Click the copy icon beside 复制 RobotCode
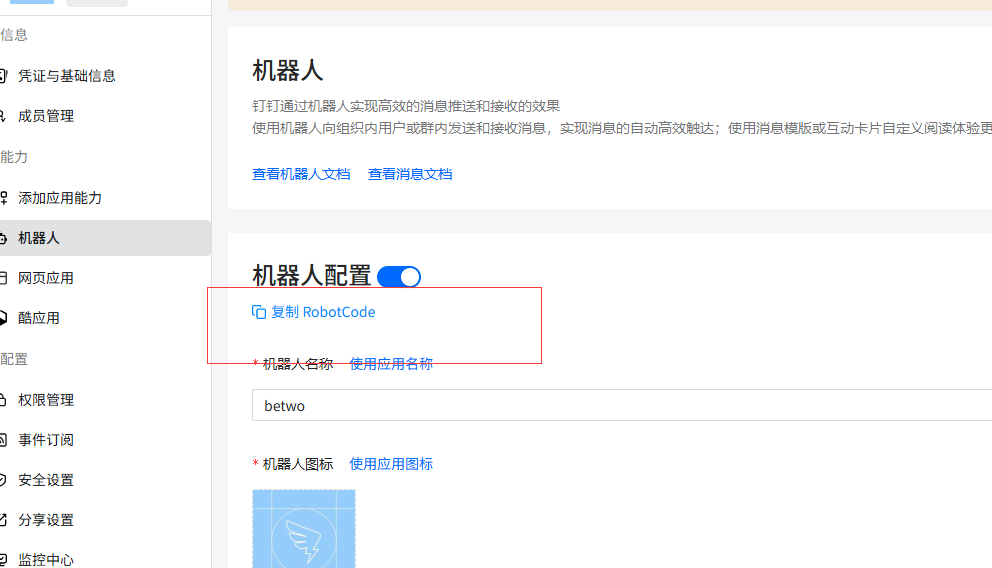 pyautogui.click(x=259, y=312)
